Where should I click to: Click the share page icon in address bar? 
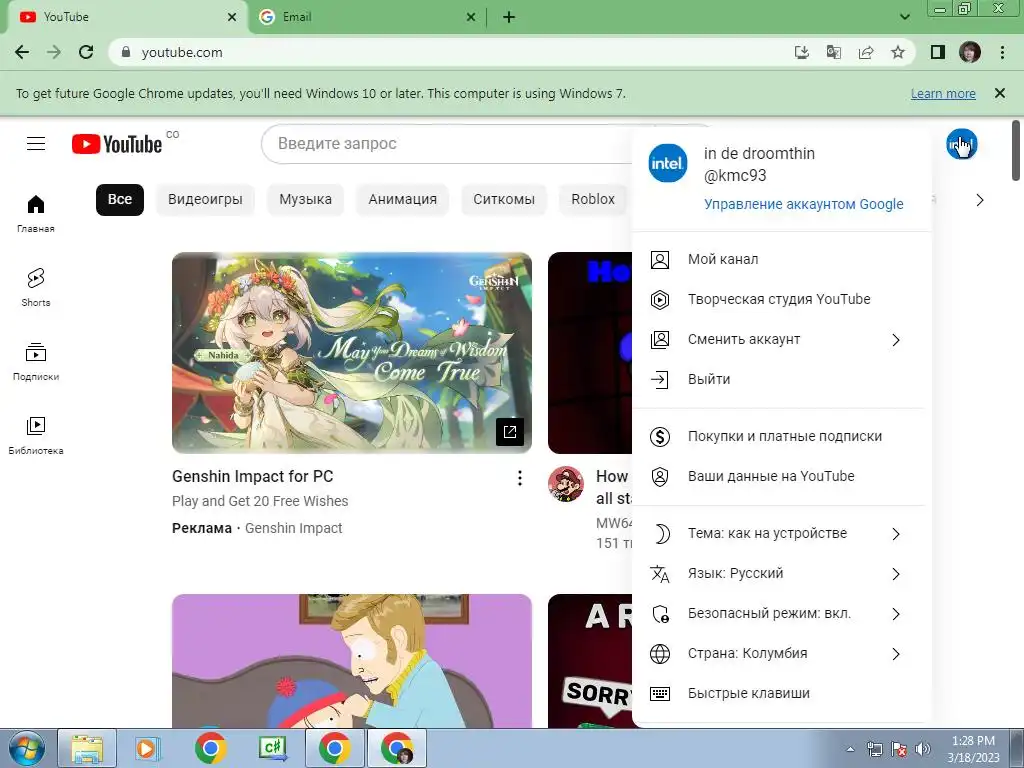pos(866,52)
